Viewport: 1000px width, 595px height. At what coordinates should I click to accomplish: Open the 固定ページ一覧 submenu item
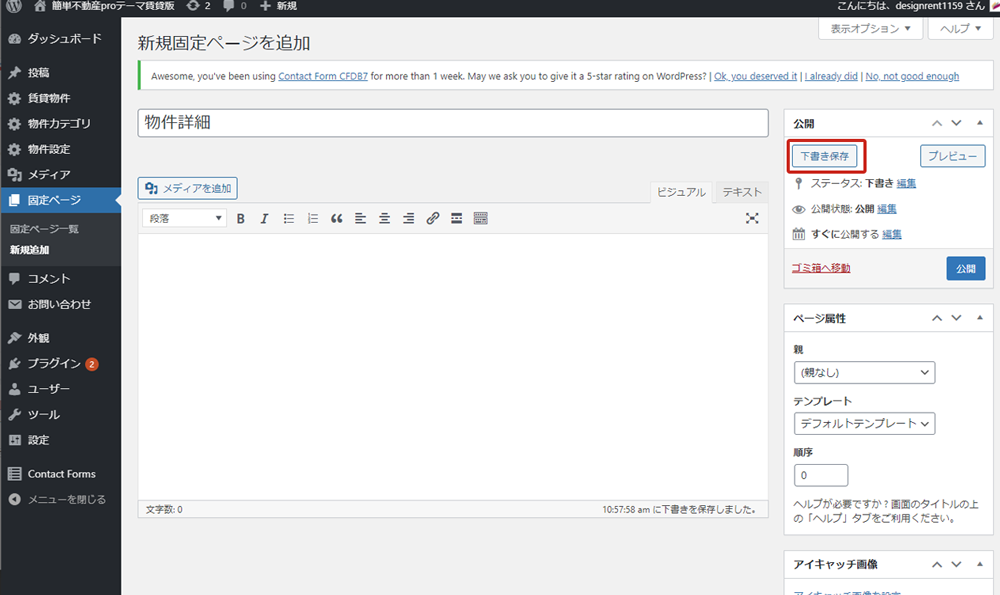44,229
